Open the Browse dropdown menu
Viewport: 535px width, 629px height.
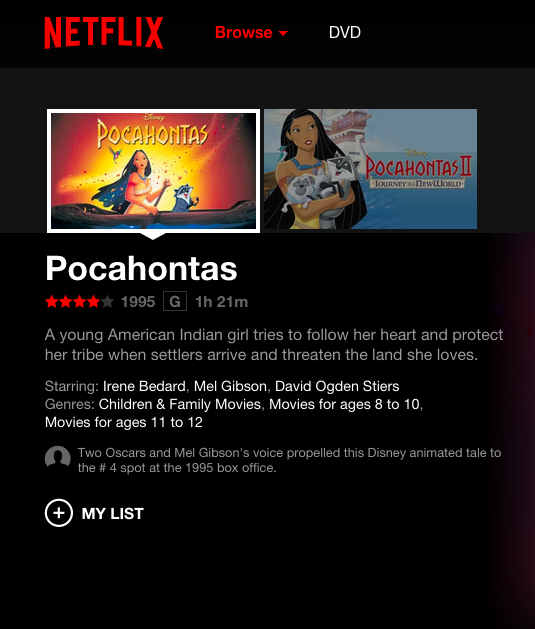(x=251, y=32)
